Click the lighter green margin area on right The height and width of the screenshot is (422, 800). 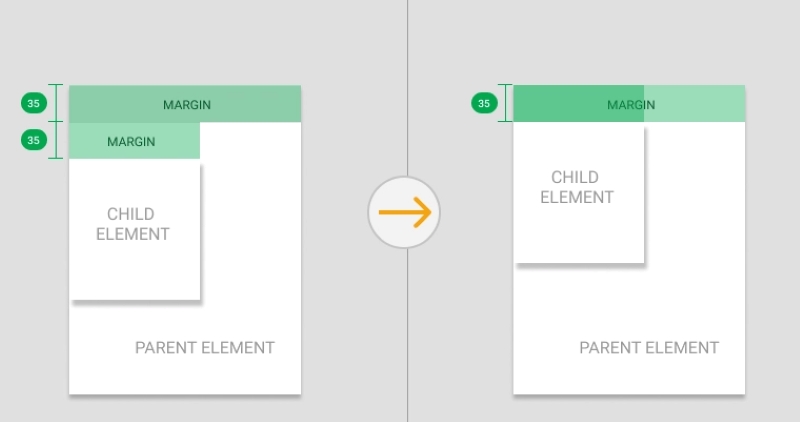(x=694, y=104)
